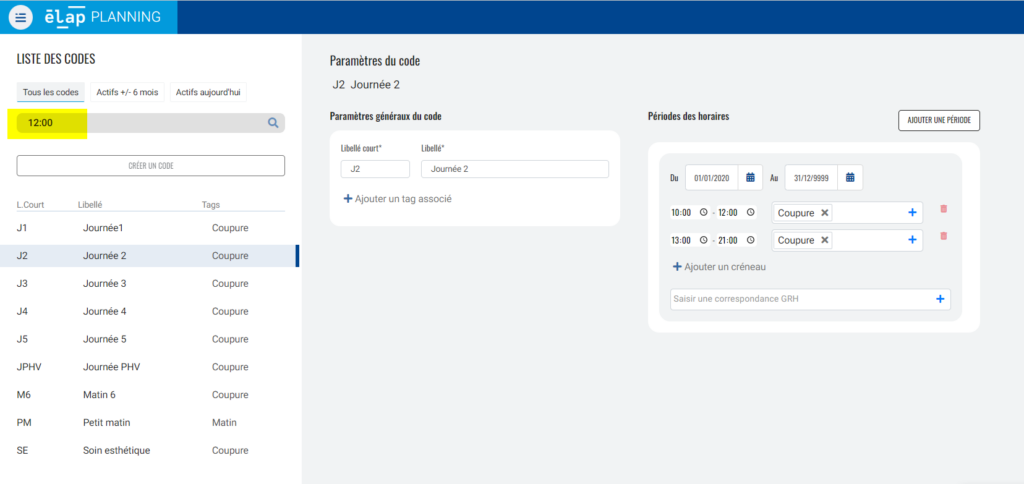Open the hamburger menu in header
Image resolution: width=1024 pixels, height=484 pixels.
(21, 17)
